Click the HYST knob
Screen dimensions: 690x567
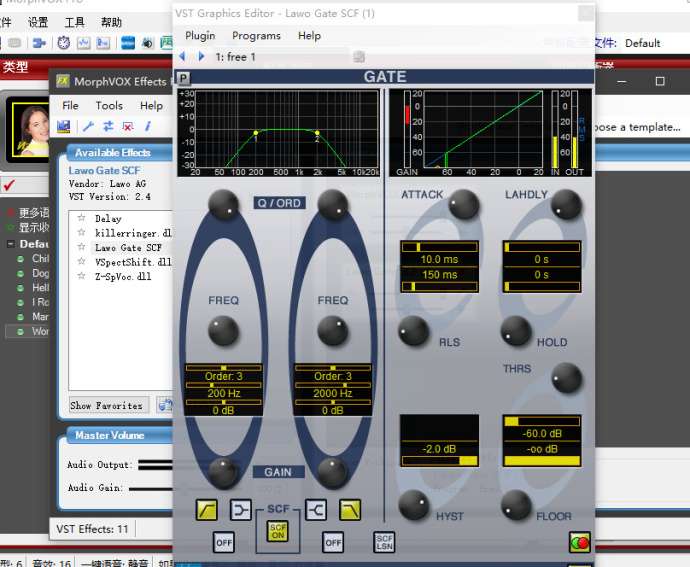(x=414, y=504)
